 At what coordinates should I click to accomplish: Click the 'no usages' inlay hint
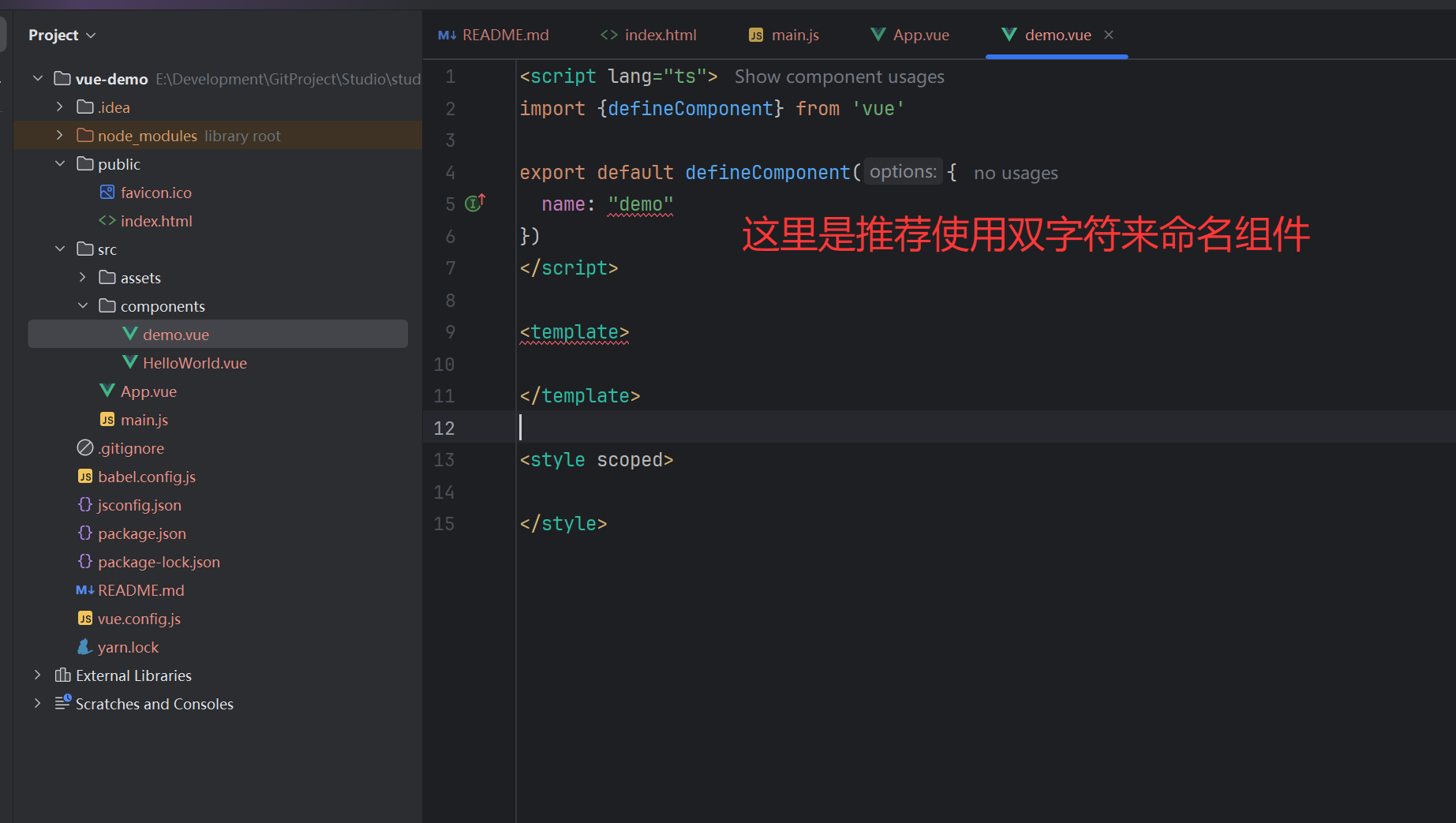click(x=1016, y=173)
